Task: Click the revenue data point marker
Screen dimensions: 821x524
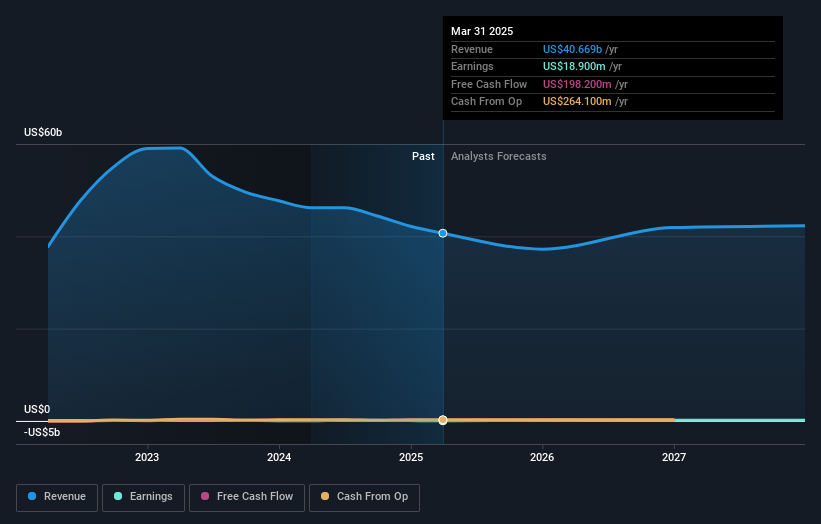Action: 443,233
